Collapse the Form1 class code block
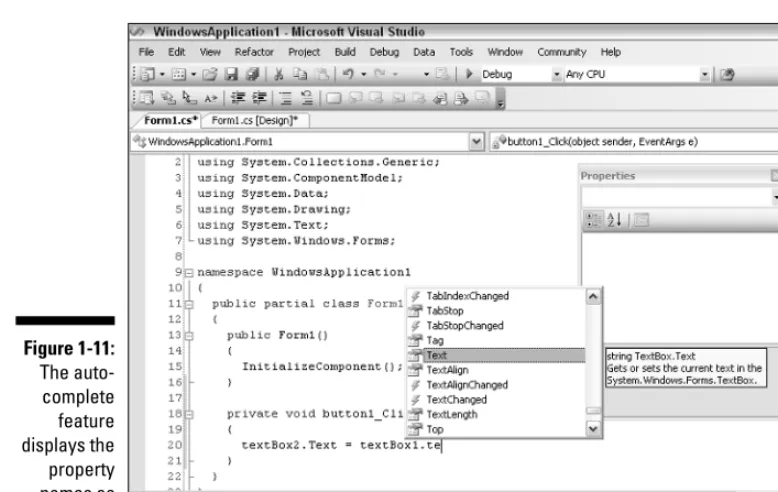This screenshot has height=492, width=778. 189,304
